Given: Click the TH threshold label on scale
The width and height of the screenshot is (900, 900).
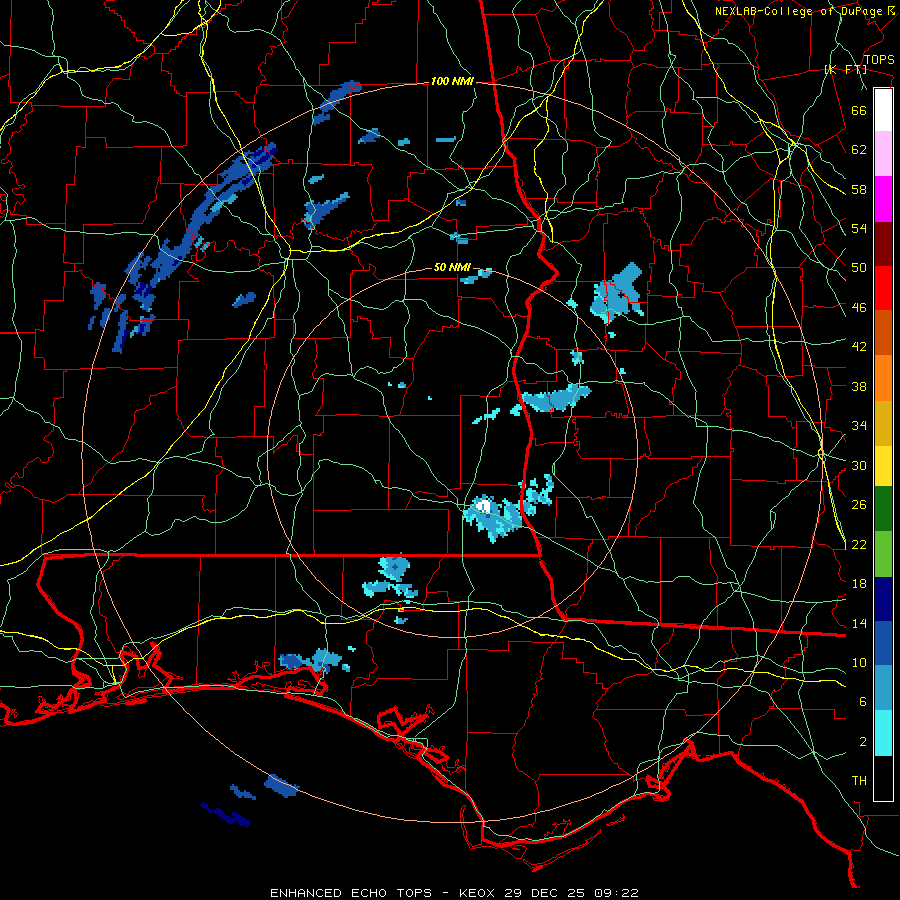Looking at the screenshot, I should pyautogui.click(x=859, y=781).
